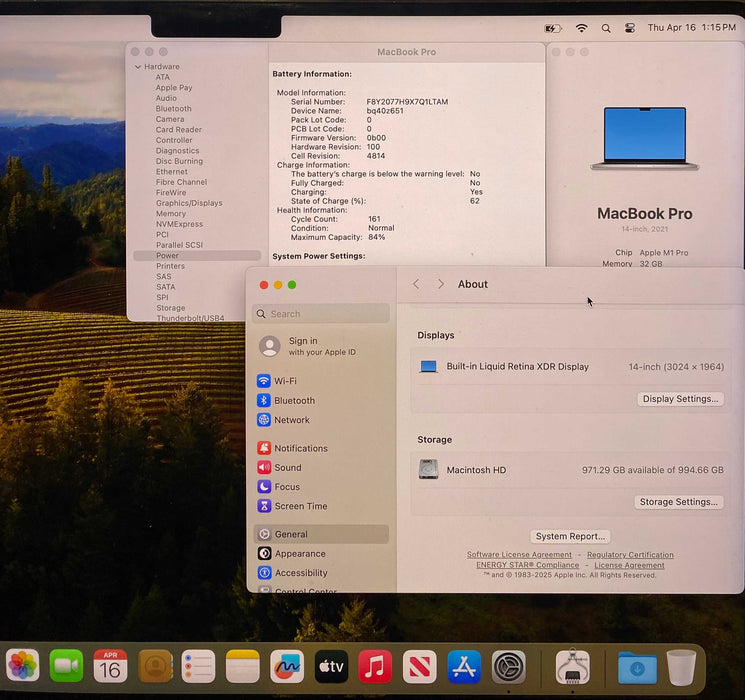Go forward with the right chevron in About

tap(440, 284)
